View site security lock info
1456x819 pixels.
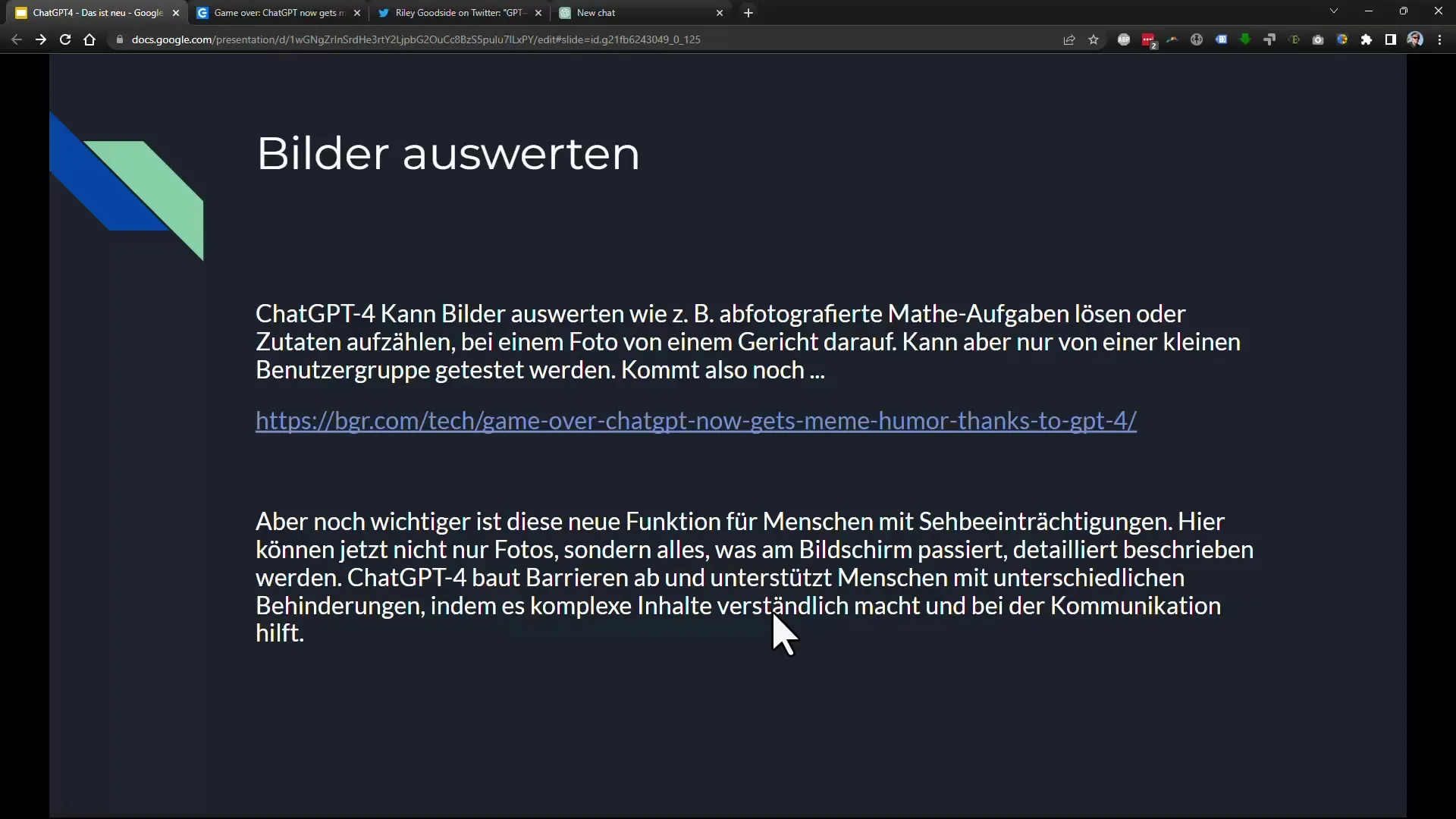[119, 39]
